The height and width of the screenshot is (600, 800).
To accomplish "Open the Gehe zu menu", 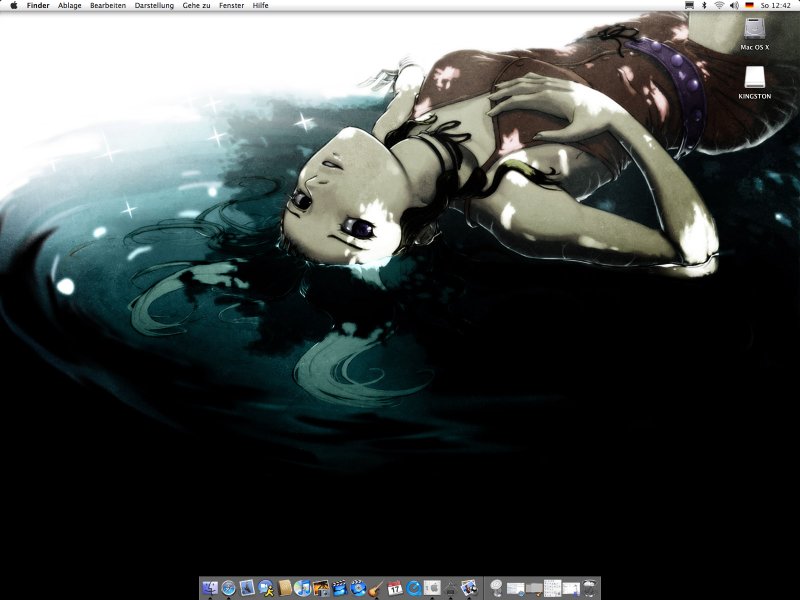I will [x=196, y=5].
